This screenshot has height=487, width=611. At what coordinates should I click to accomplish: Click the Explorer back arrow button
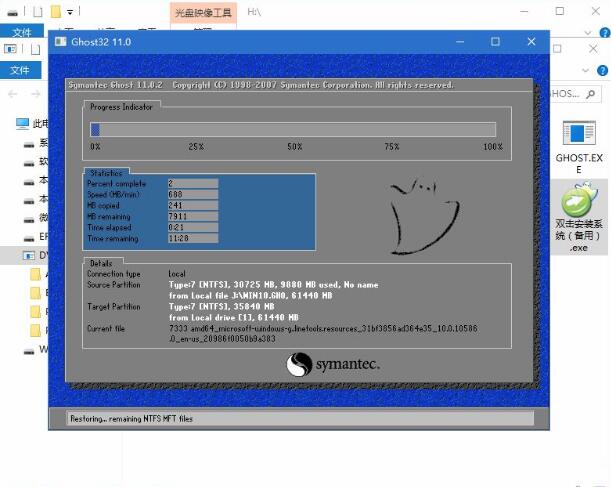[x=13, y=93]
